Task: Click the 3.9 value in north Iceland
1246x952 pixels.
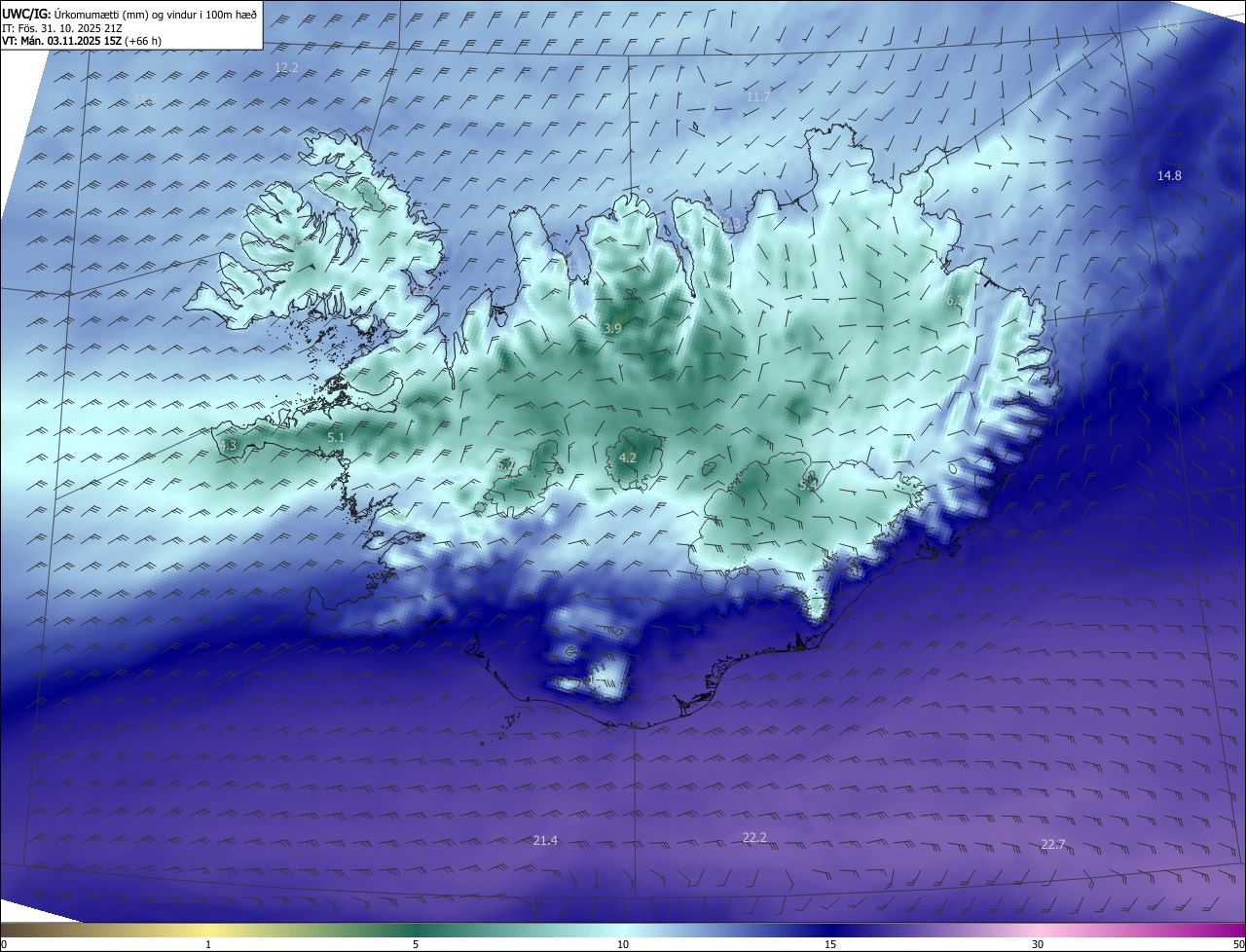Action: tap(612, 329)
